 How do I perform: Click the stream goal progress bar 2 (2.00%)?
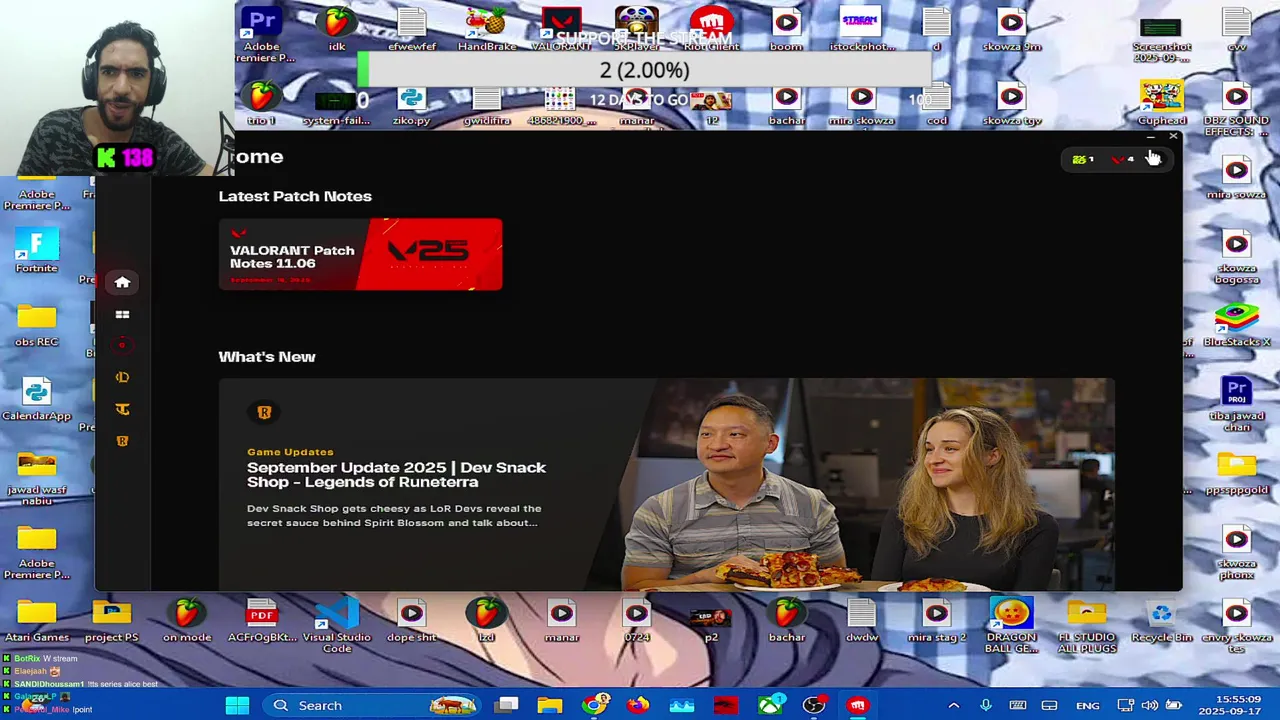[x=644, y=70]
